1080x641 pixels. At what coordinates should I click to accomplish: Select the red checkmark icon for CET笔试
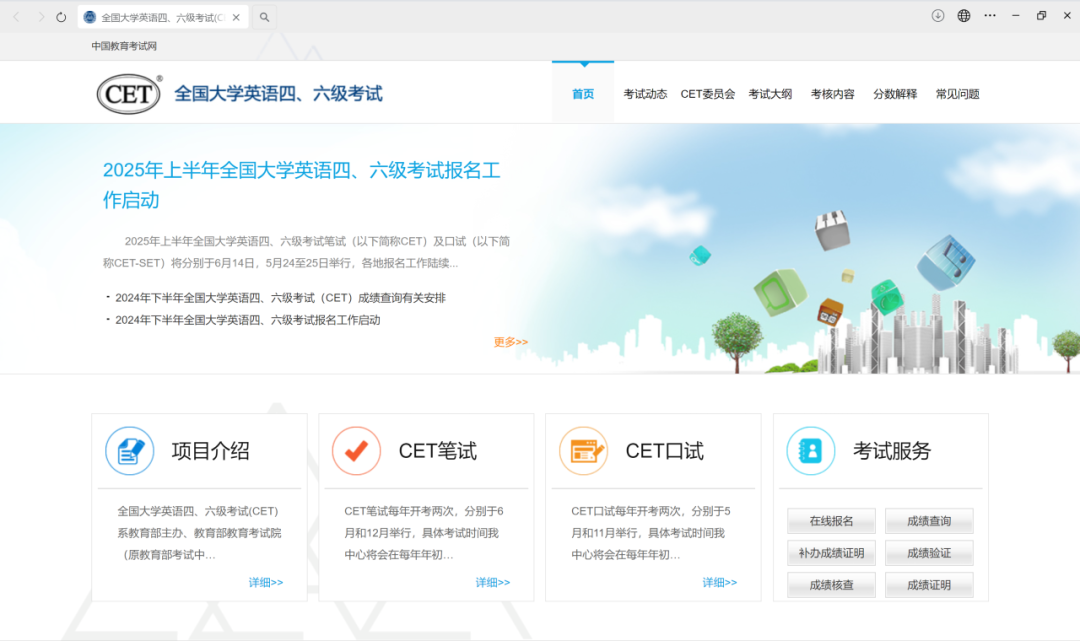tap(356, 450)
